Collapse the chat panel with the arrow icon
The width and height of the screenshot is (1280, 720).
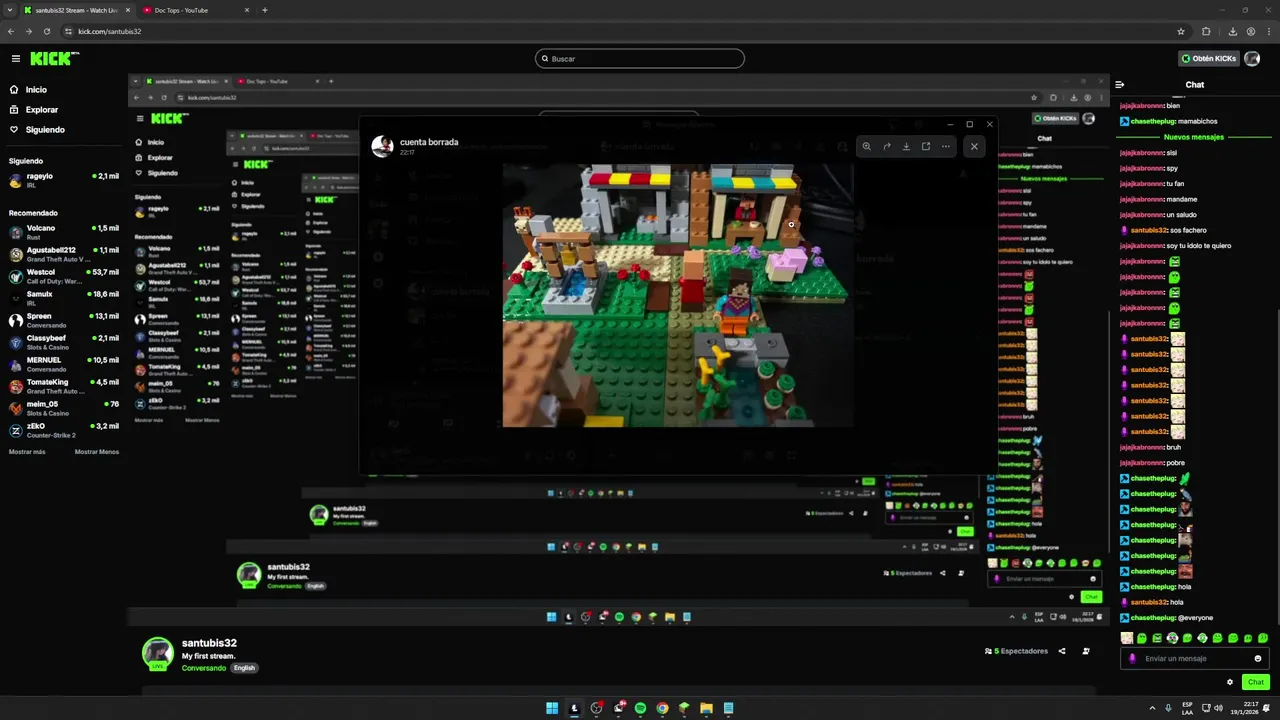[x=1120, y=85]
